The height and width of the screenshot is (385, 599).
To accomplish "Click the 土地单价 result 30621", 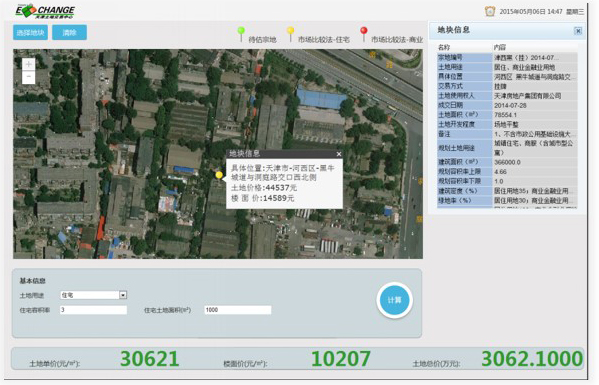I will click(x=150, y=359).
